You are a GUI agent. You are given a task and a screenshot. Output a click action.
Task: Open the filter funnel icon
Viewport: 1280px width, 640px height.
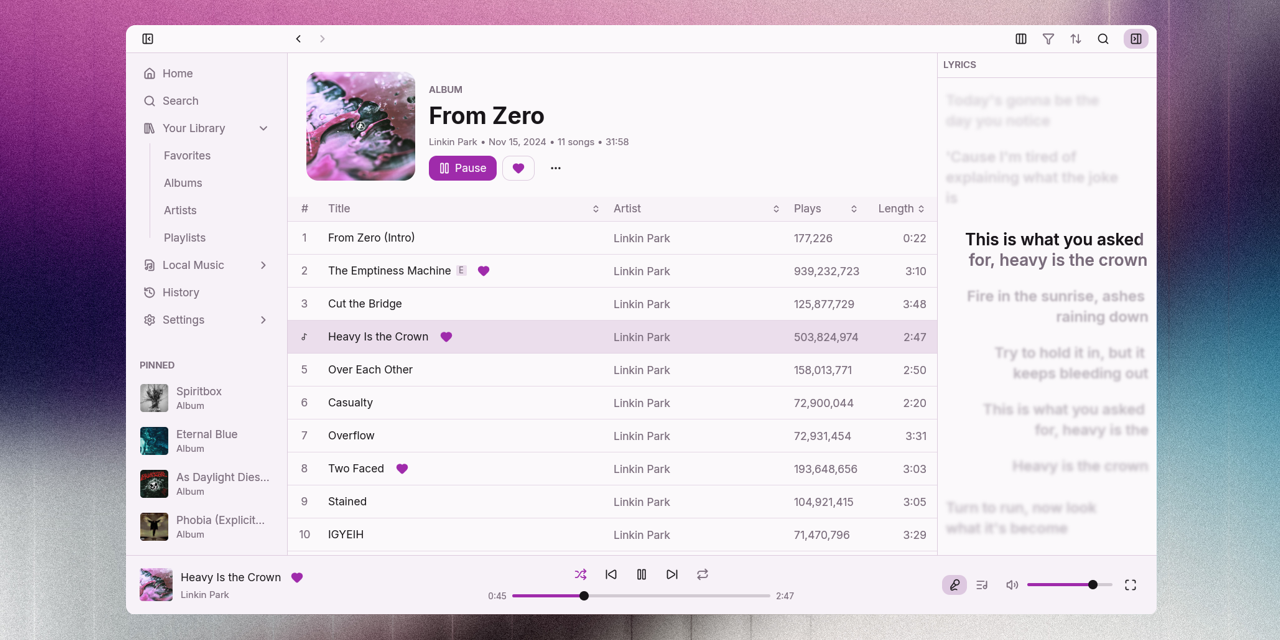[1048, 39]
